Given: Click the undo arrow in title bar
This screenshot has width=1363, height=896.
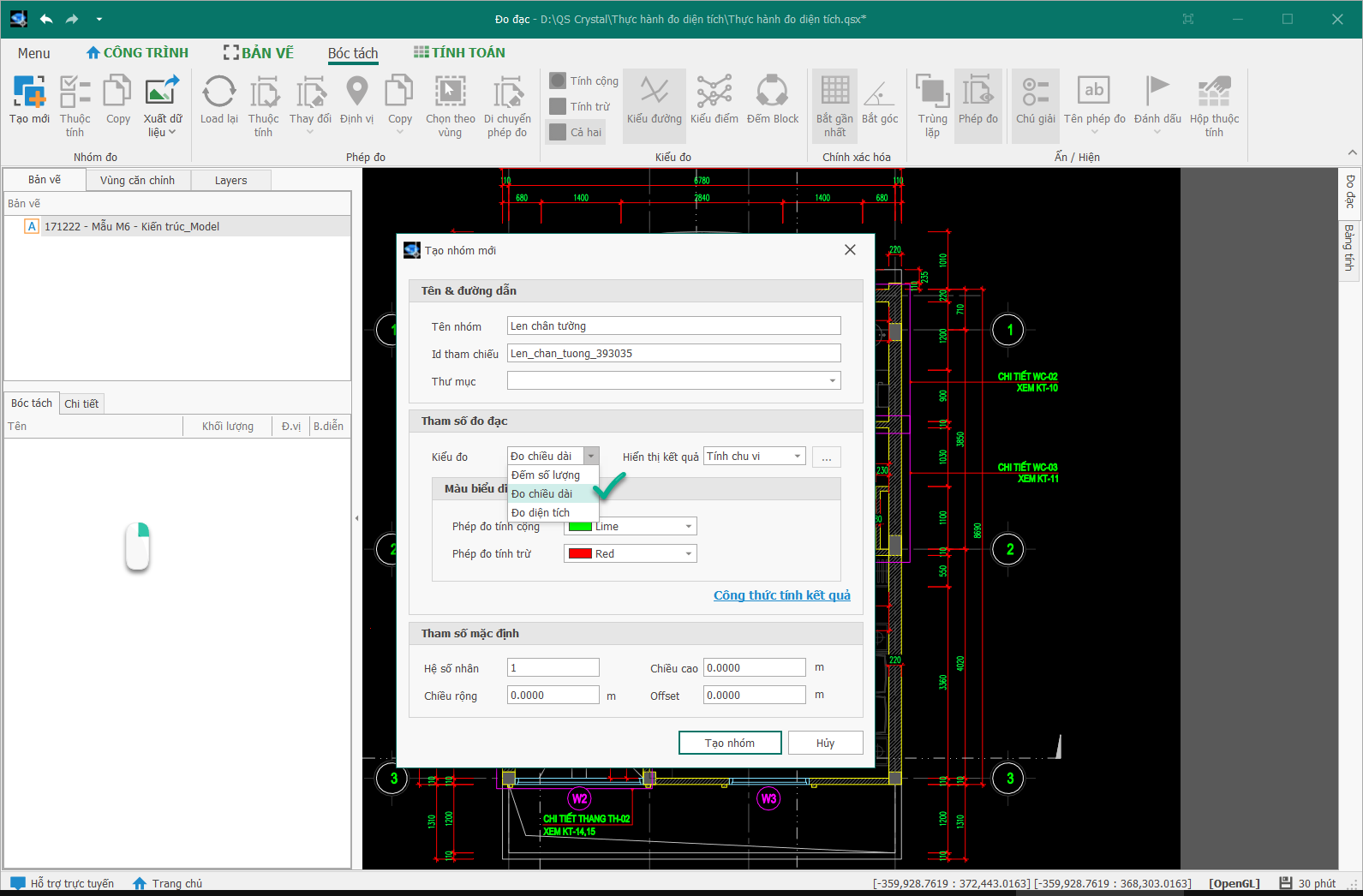Looking at the screenshot, I should (x=46, y=19).
